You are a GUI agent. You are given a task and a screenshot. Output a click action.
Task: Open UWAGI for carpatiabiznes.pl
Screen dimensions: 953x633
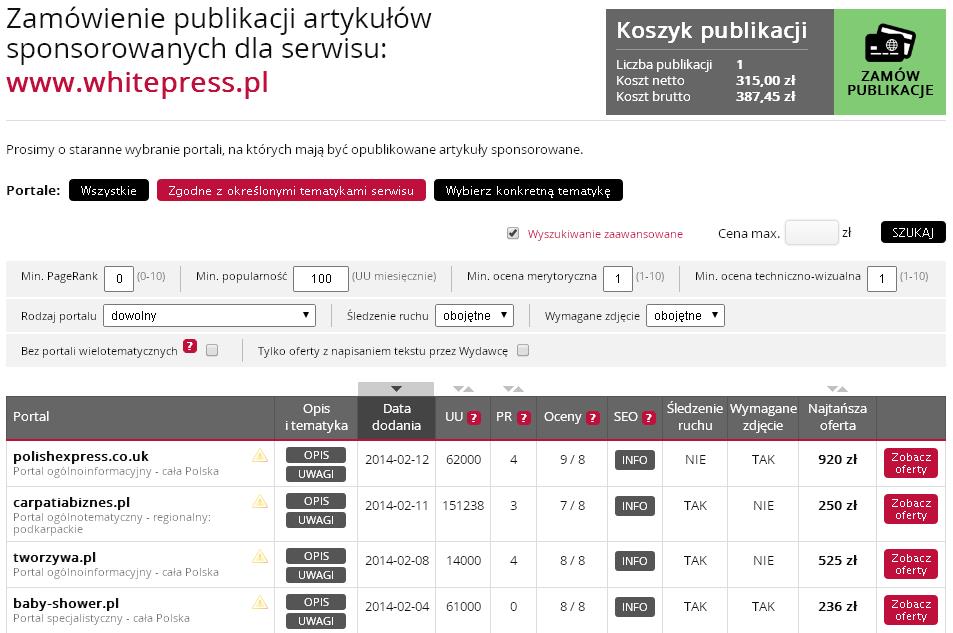tap(316, 521)
